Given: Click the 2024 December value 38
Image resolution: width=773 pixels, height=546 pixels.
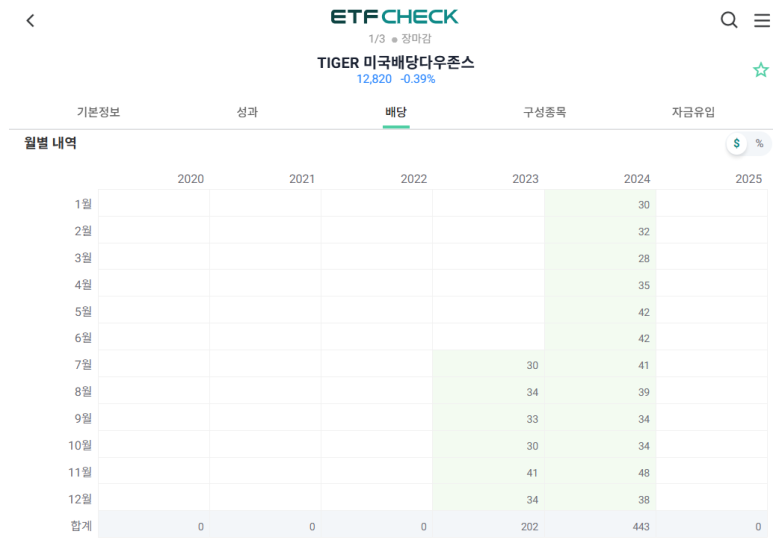Looking at the screenshot, I should pyautogui.click(x=644, y=500).
